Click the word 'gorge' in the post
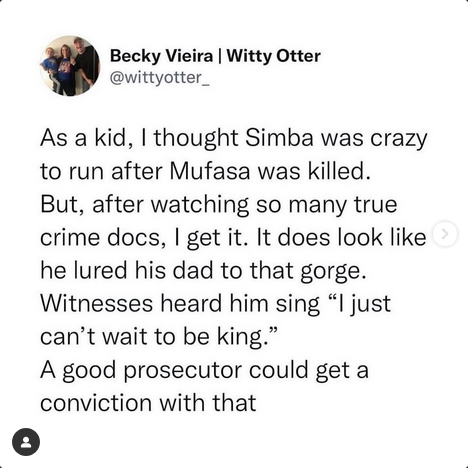 point(330,272)
